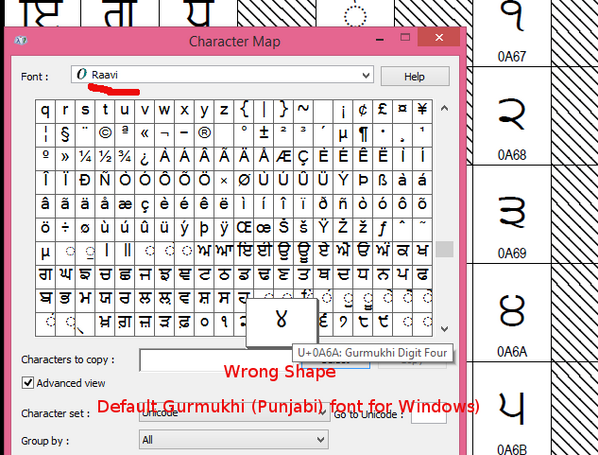Click code 0A67 in the background chart
This screenshot has height=455, width=598.
pyautogui.click(x=511, y=56)
